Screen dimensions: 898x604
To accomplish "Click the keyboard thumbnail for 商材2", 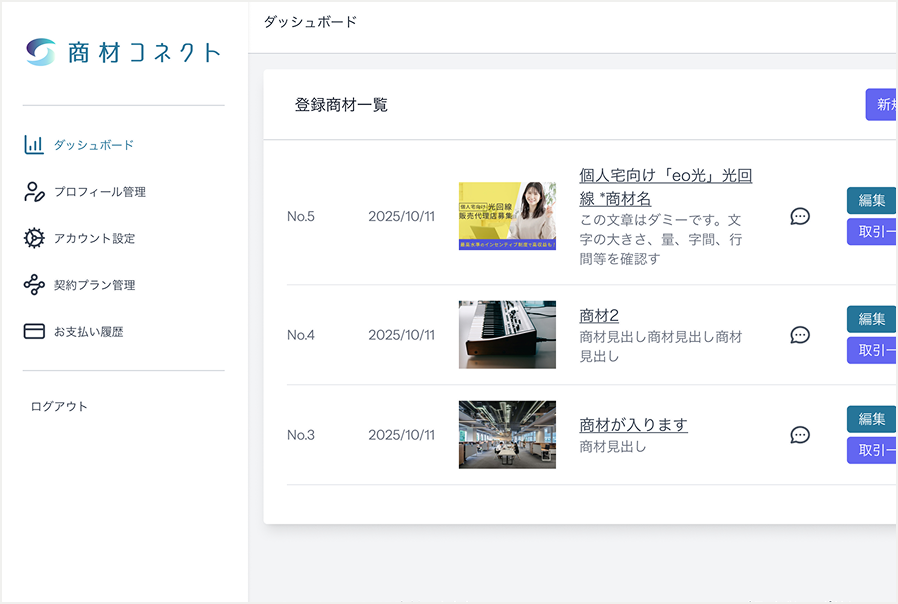I will tap(507, 335).
